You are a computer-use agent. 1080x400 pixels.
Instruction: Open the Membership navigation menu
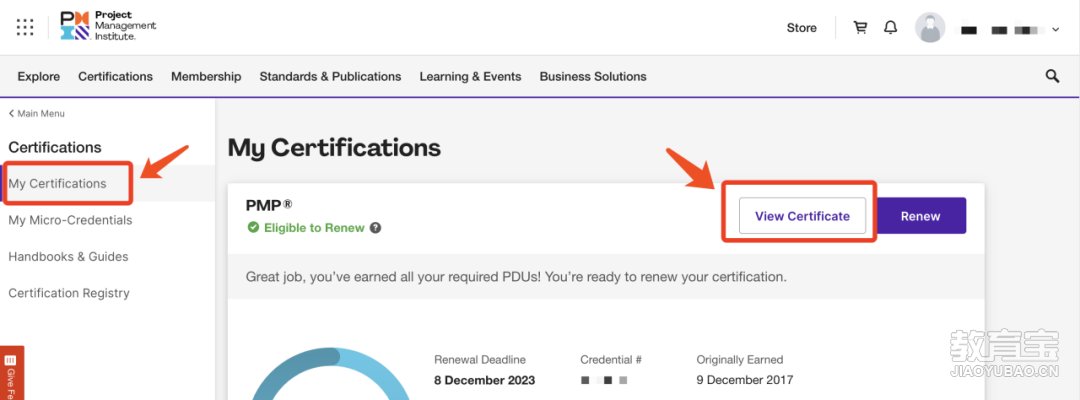(206, 76)
